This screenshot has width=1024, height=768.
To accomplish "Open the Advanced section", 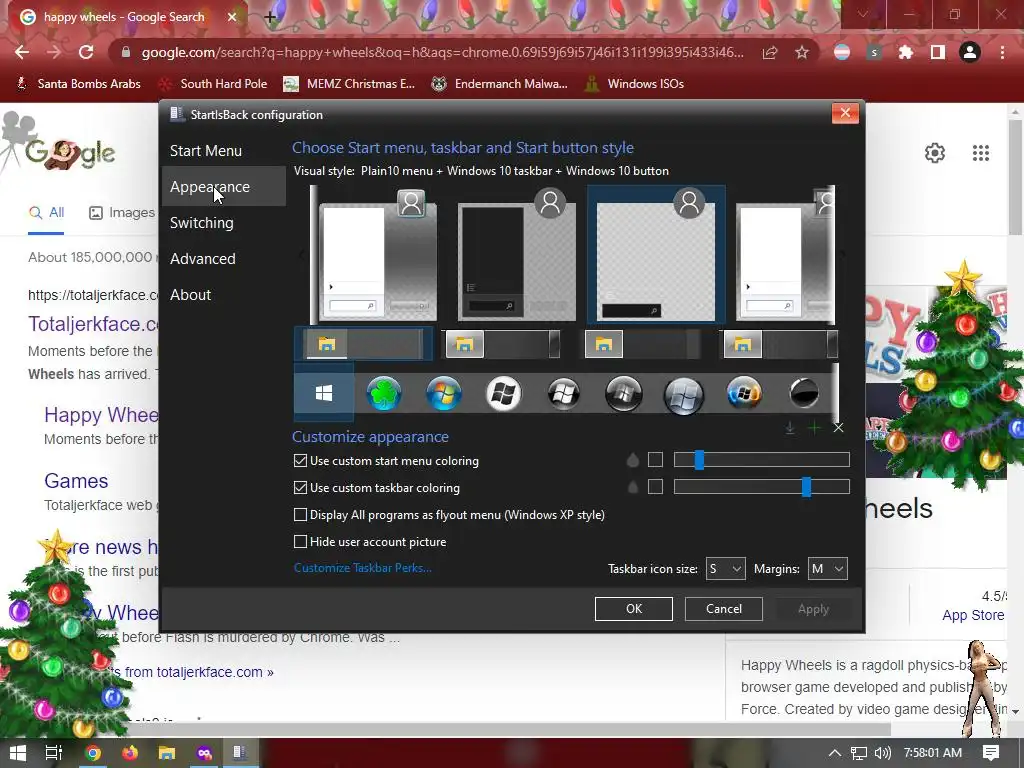I will point(202,259).
